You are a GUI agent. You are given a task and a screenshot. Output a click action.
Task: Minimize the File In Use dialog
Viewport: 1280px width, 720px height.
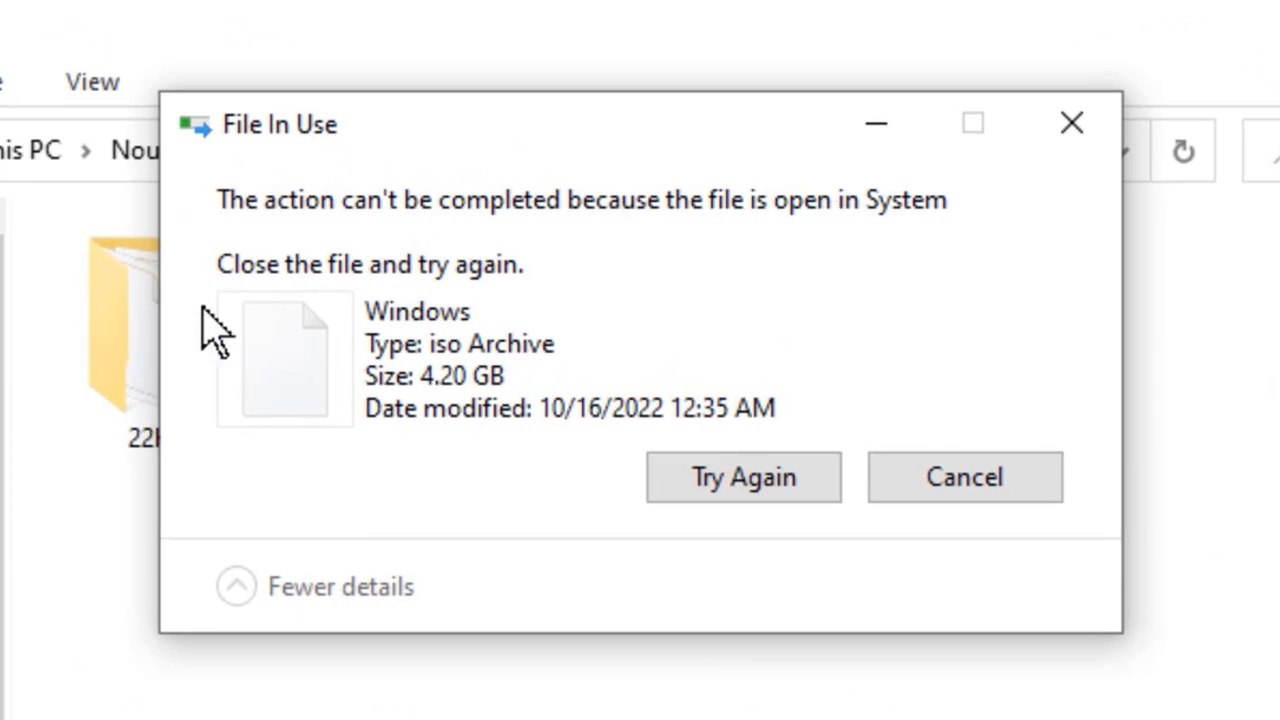[877, 124]
